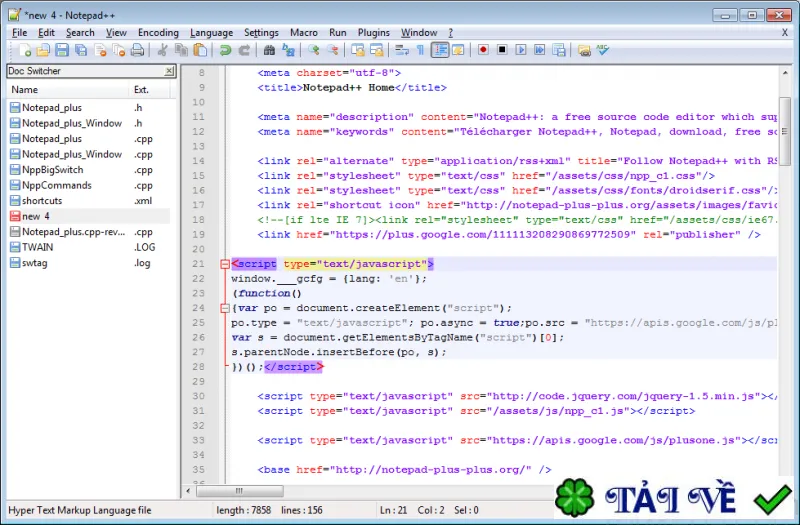Switch to NppBigSwitch .cpp document
The height and width of the screenshot is (525, 800).
pos(89,170)
